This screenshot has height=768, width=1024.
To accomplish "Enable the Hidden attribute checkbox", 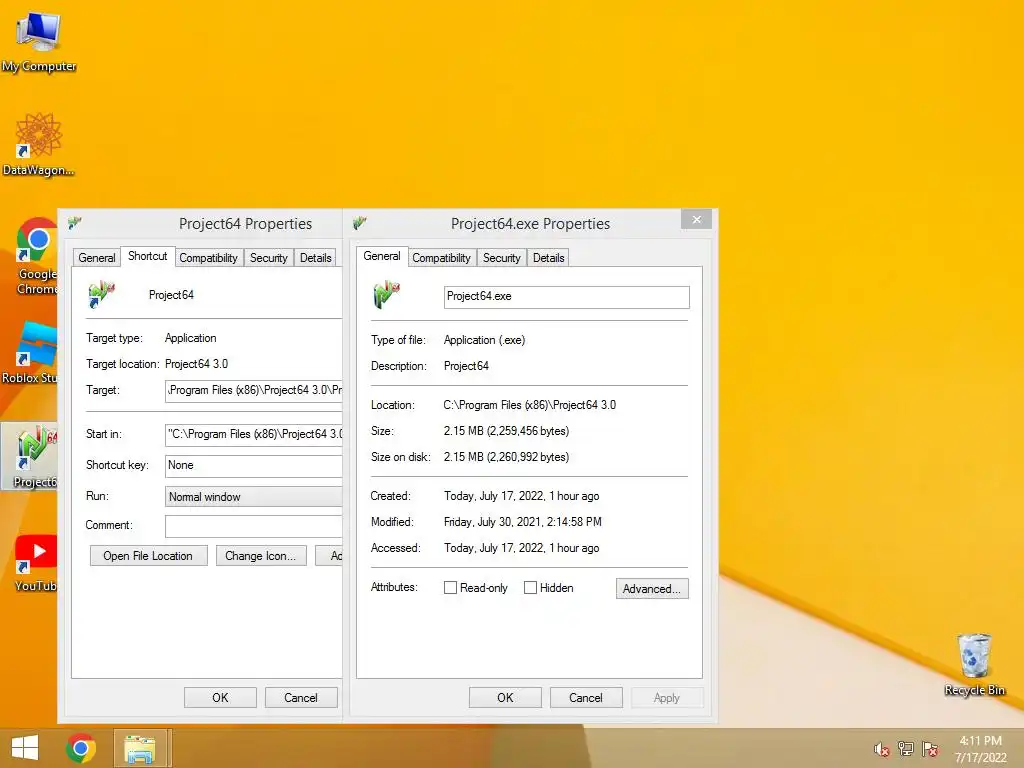I will tap(530, 588).
